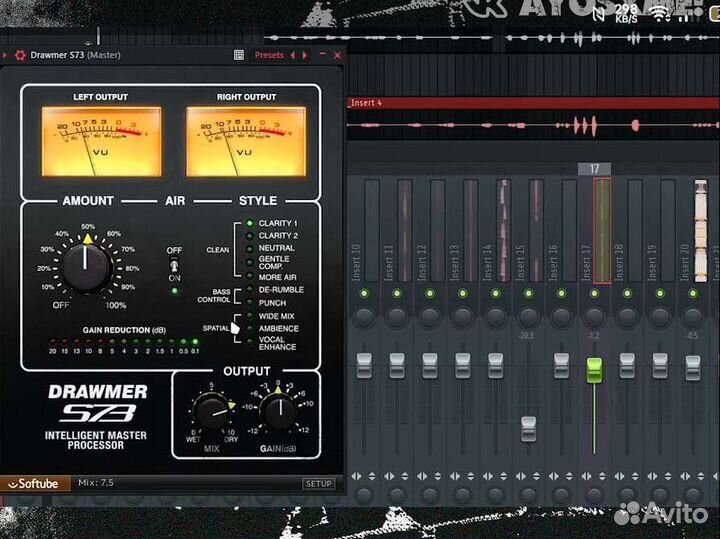Mute Insert 14 with its green LED
The width and height of the screenshot is (720, 539).
[495, 293]
